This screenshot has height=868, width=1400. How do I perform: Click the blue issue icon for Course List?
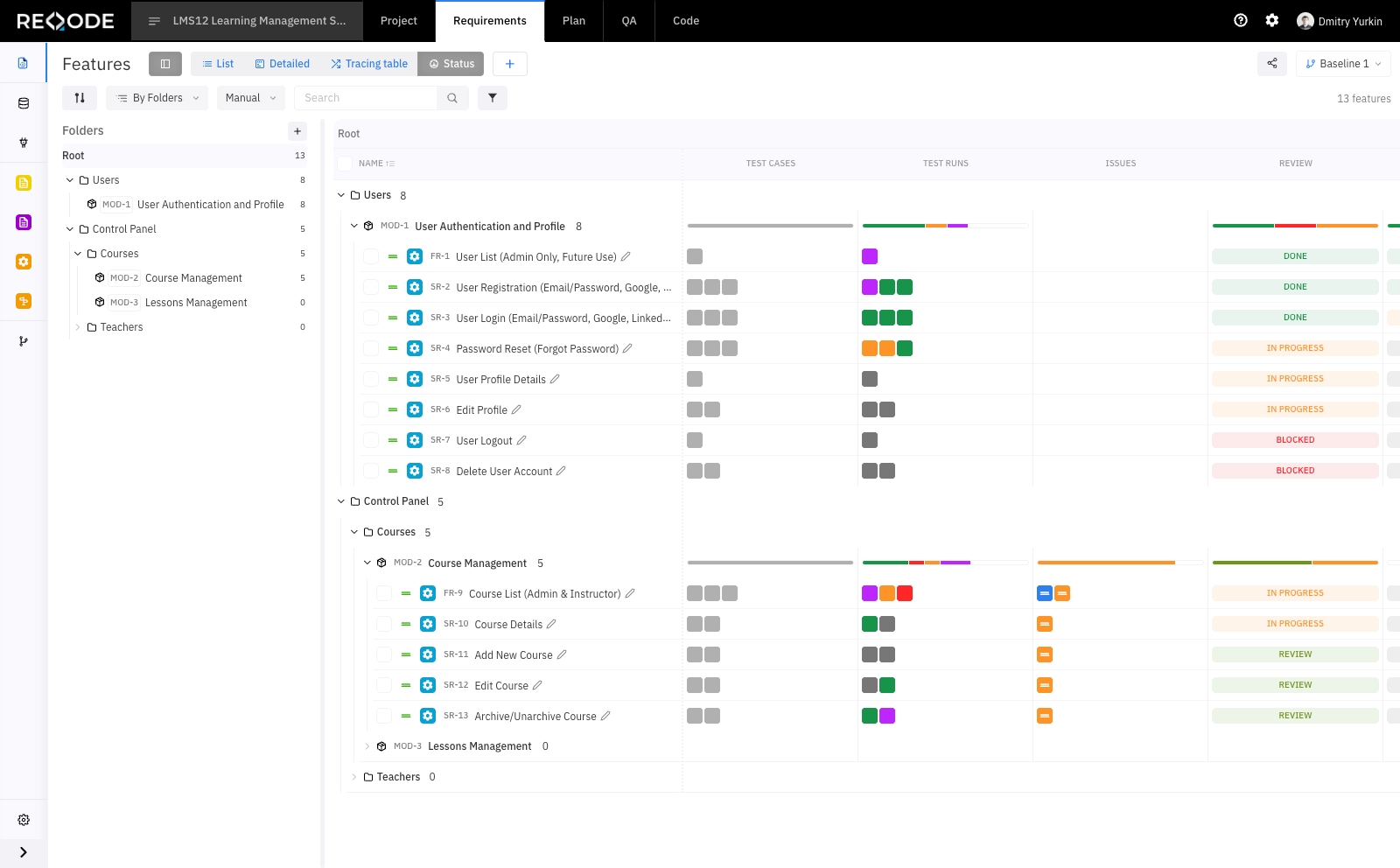[1045, 593]
